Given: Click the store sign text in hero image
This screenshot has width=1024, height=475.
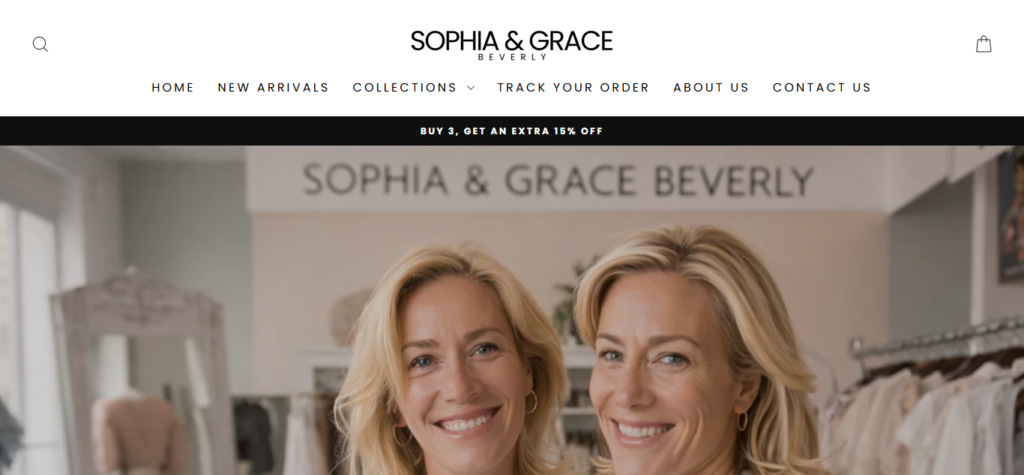Looking at the screenshot, I should pyautogui.click(x=558, y=180).
